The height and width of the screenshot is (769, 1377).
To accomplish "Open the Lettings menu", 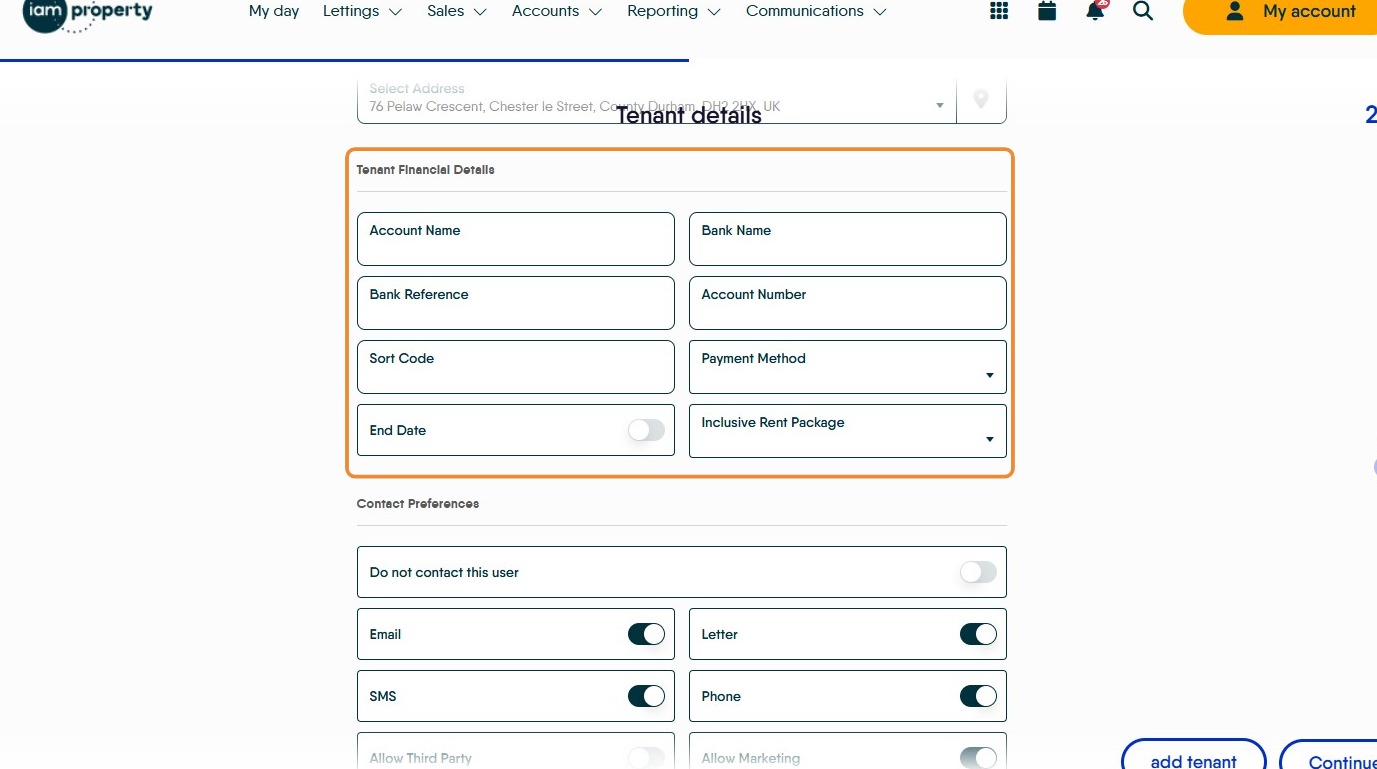I will pos(362,11).
